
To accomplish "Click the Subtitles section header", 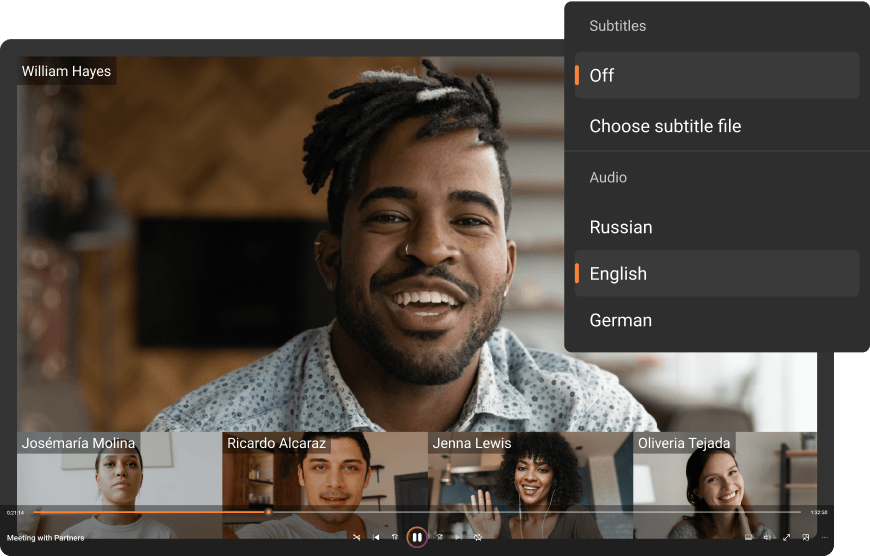I will tap(618, 26).
